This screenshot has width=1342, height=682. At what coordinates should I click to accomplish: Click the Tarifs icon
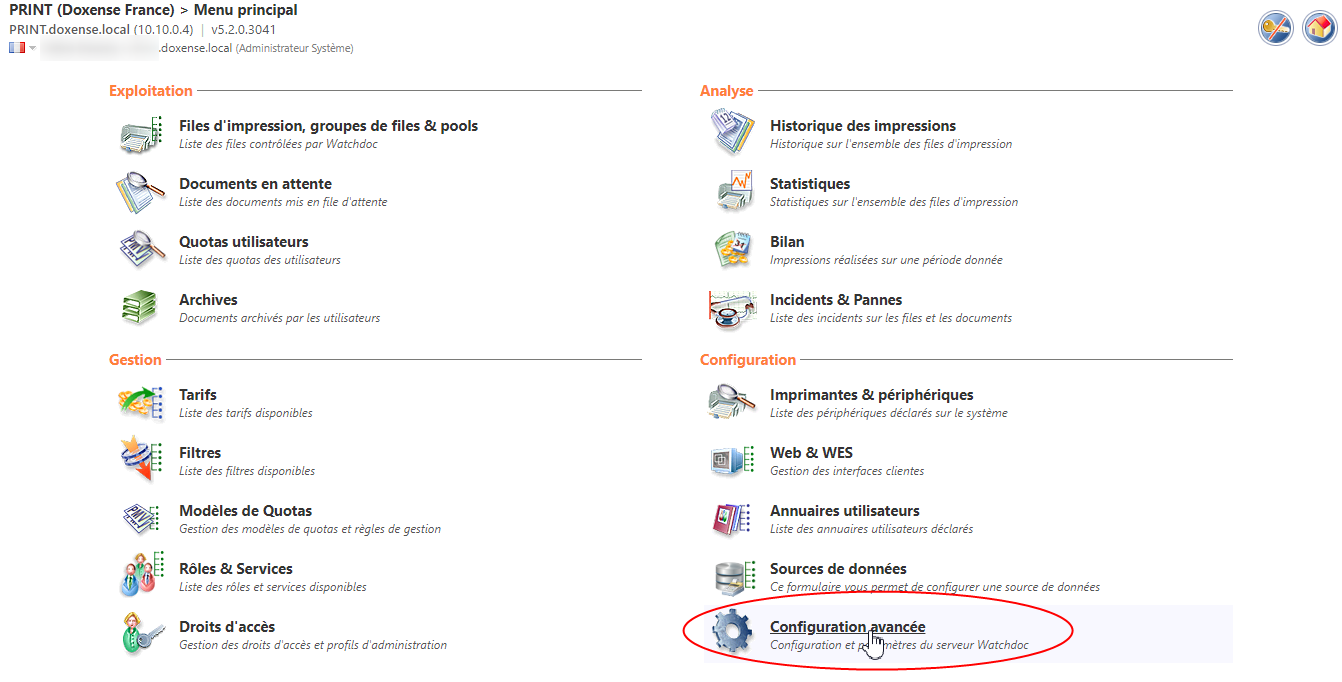[x=141, y=403]
